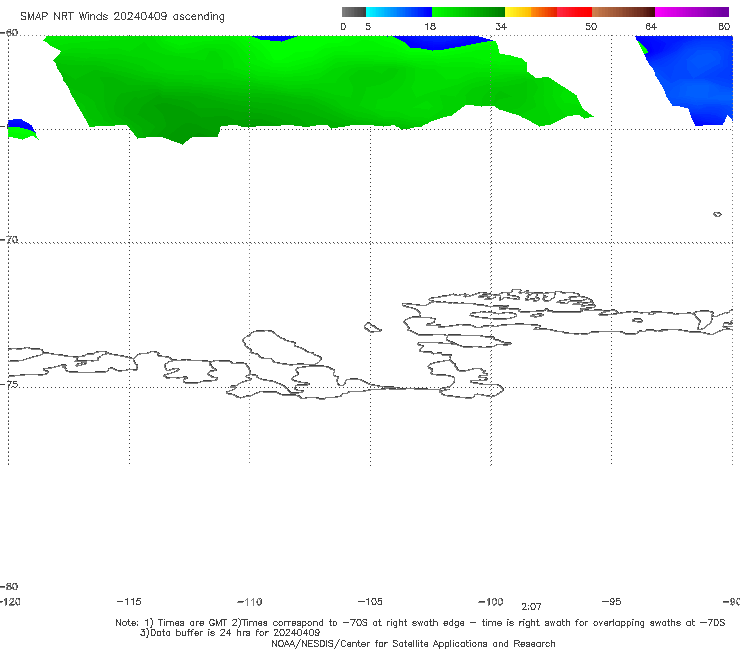The width and height of the screenshot is (740, 650).
Task: Choose the magenta-purple segment of the color bar
Action: click(x=692, y=12)
